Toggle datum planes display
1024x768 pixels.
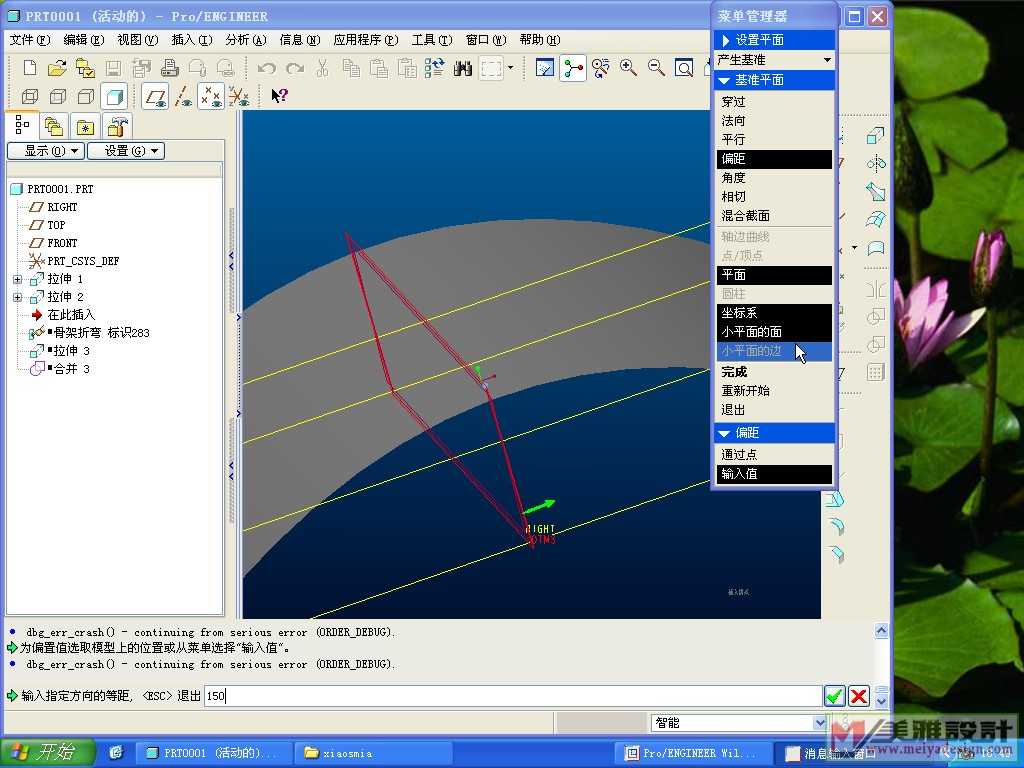pyautogui.click(x=155, y=97)
